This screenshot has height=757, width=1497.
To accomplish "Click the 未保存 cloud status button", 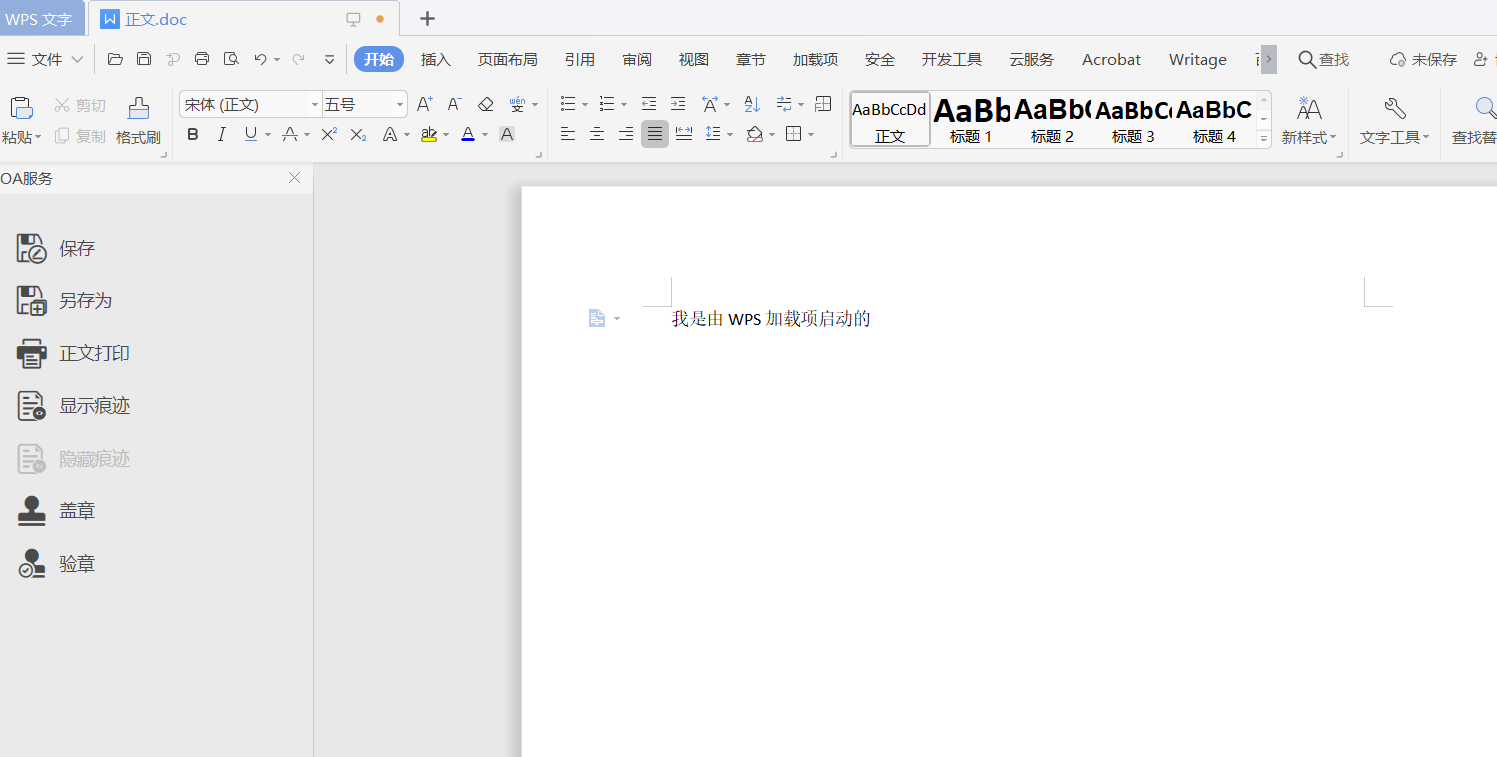I will pyautogui.click(x=1424, y=60).
